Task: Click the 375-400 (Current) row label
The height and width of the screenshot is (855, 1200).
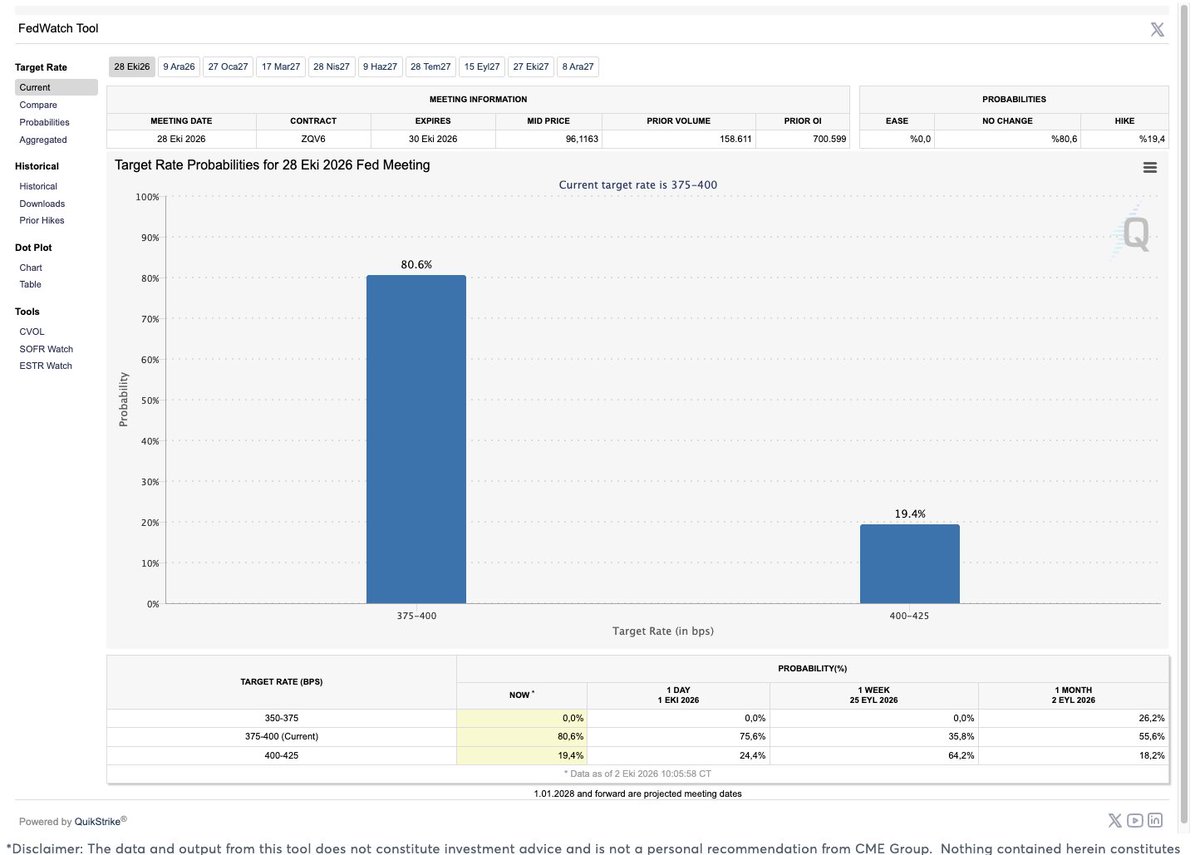Action: tap(282, 737)
